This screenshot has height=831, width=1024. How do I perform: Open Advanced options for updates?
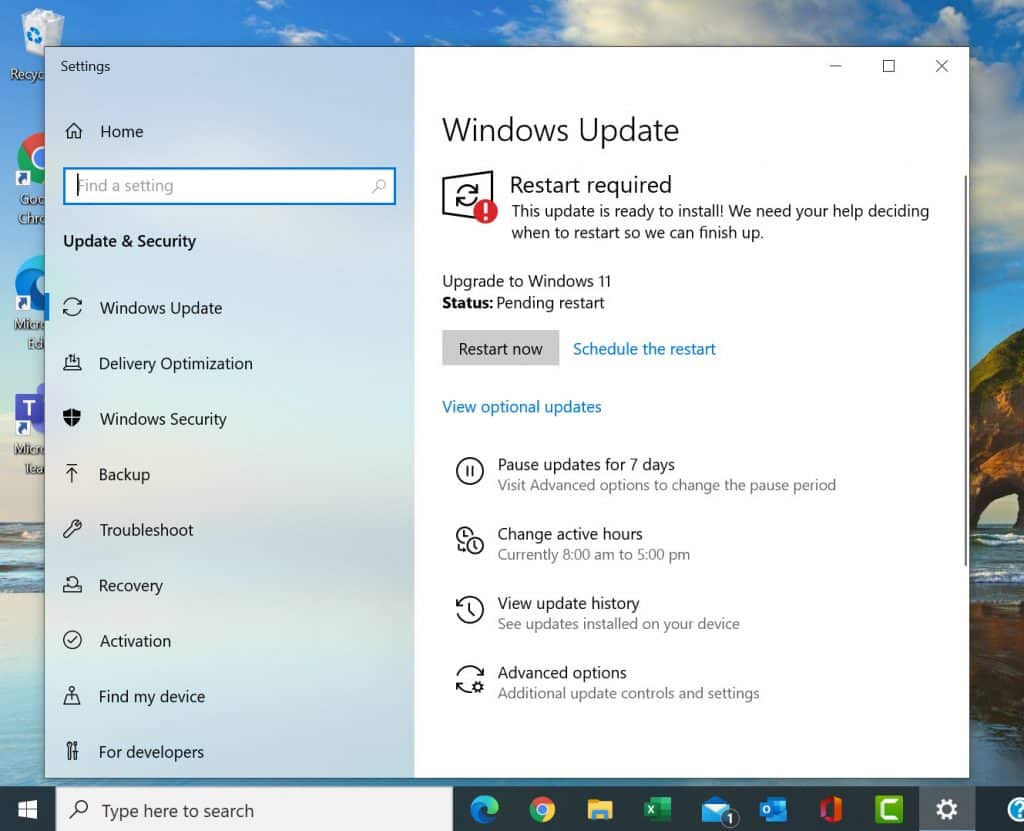pyautogui.click(x=470, y=680)
